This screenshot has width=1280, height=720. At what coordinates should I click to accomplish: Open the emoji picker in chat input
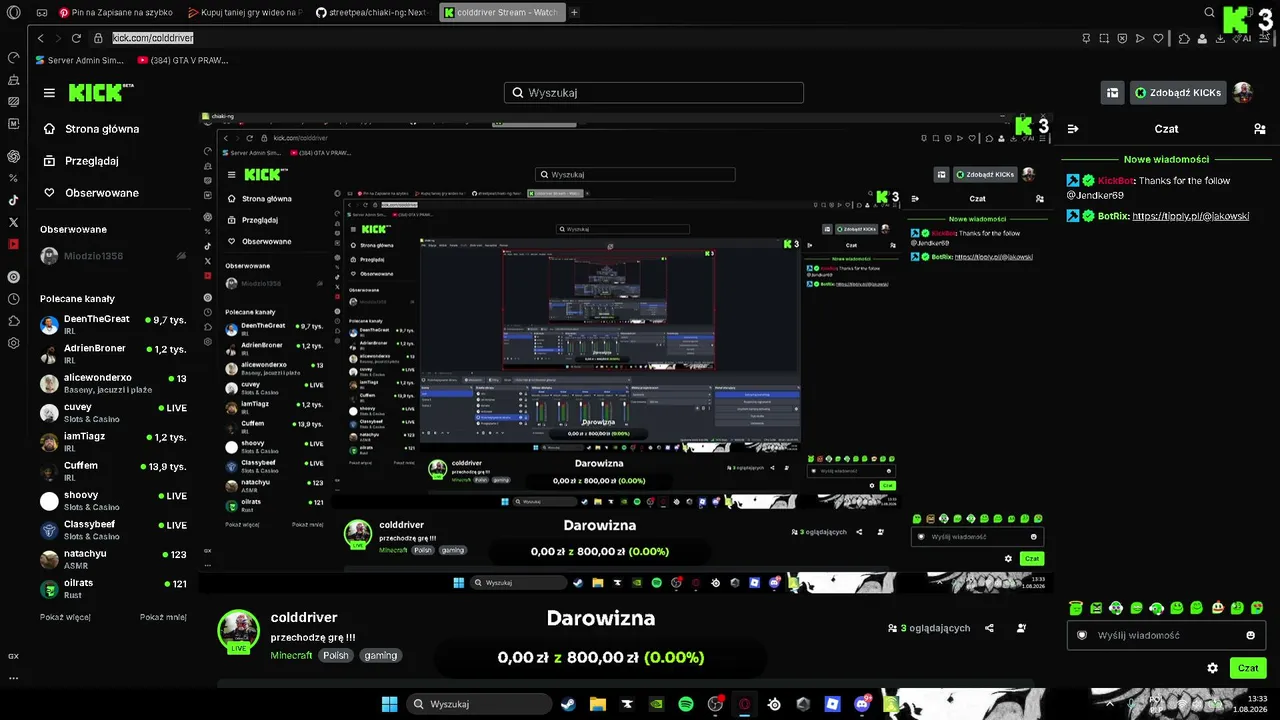[x=1250, y=635]
